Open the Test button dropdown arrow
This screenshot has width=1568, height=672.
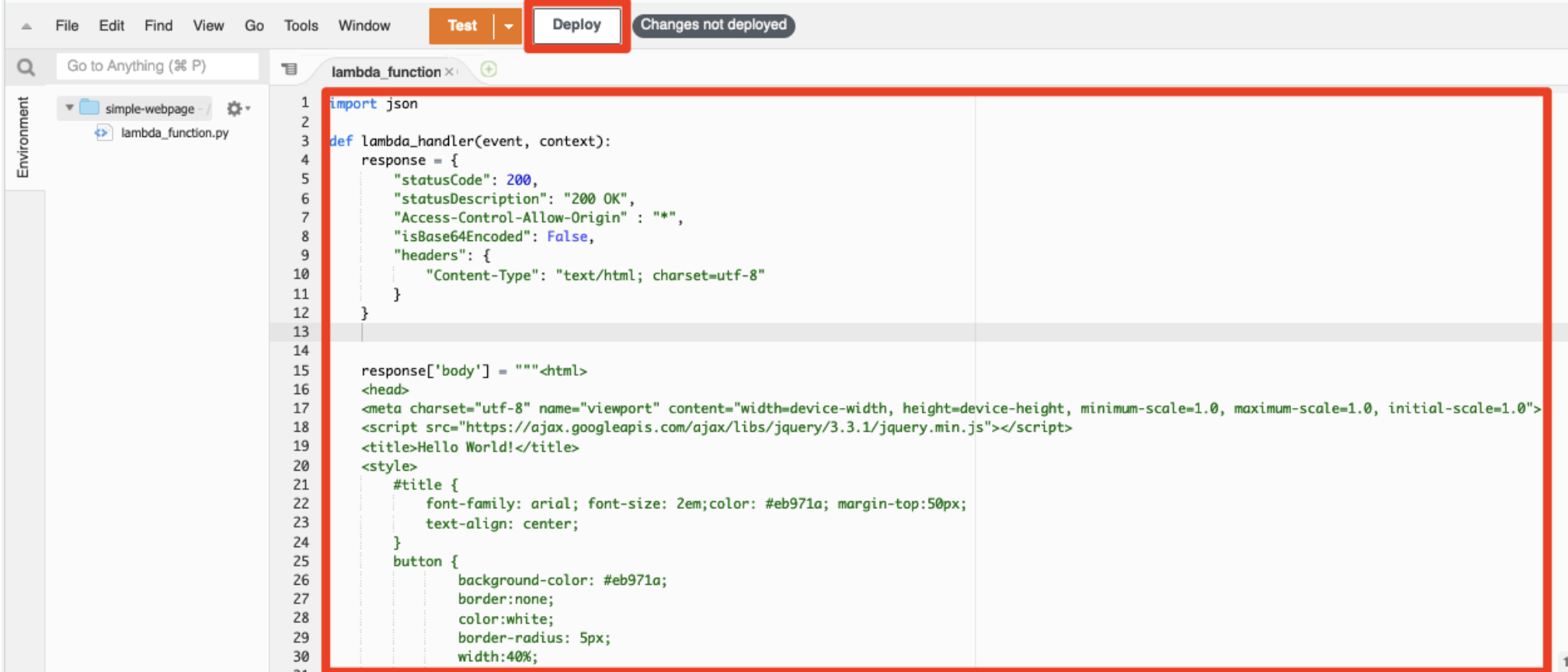(509, 26)
